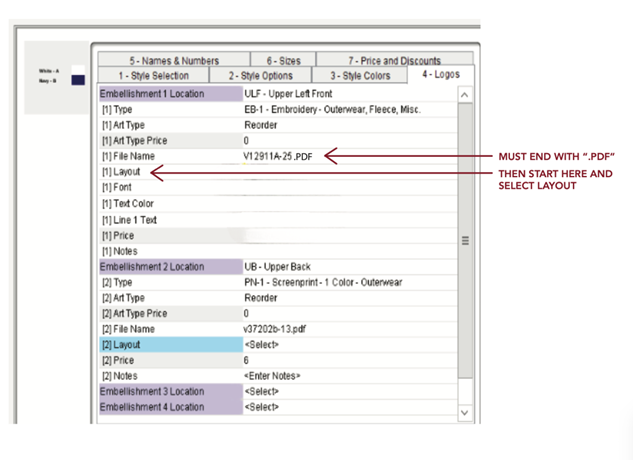Open the [2] Layout Select dropdown

coord(348,345)
